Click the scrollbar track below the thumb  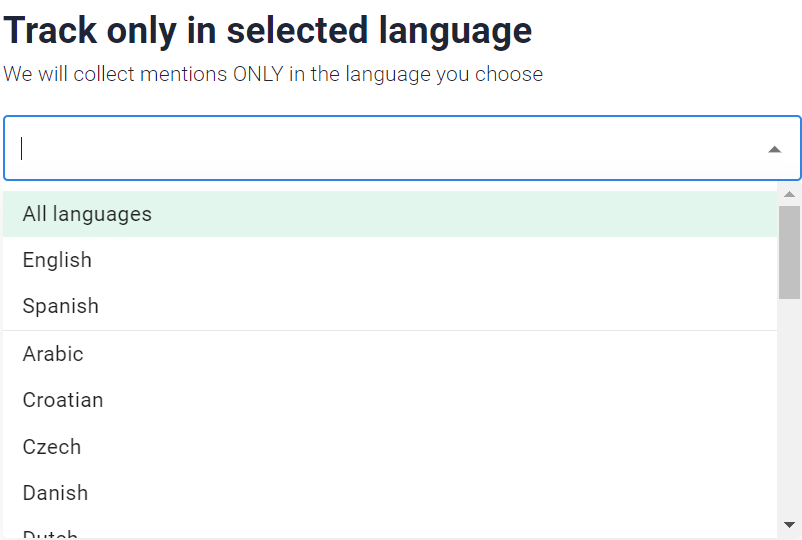789,410
